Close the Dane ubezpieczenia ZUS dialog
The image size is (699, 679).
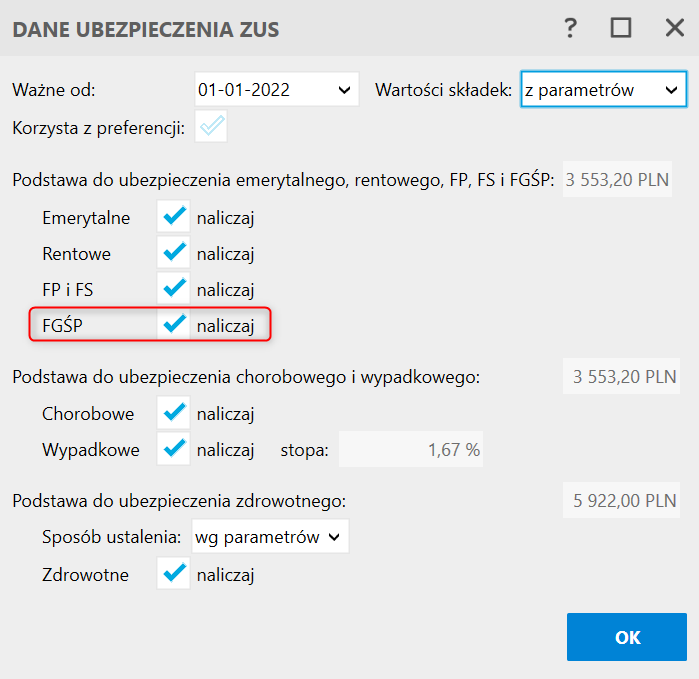coord(674,29)
